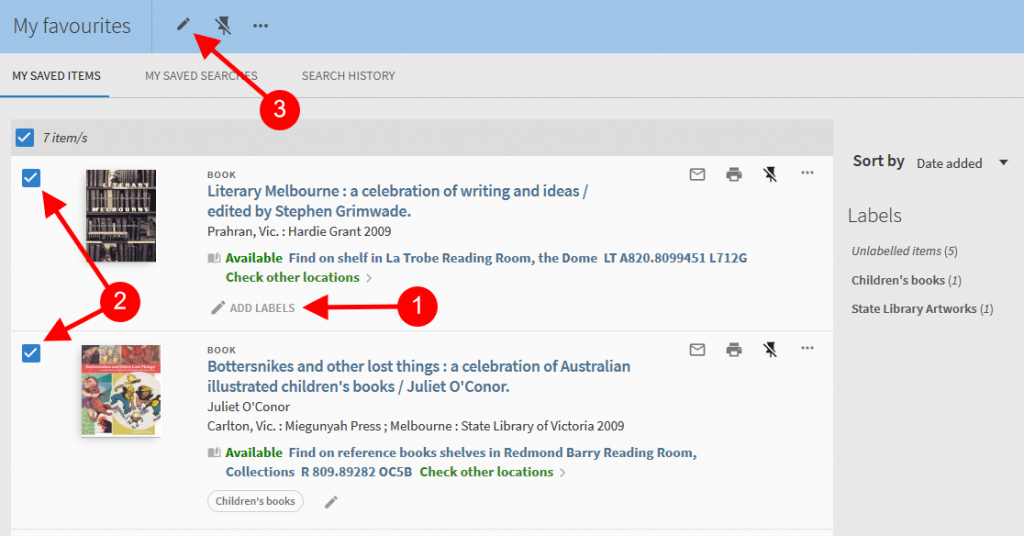The image size is (1024, 536).
Task: Click the unpin icon in the blue header
Action: coord(223,25)
